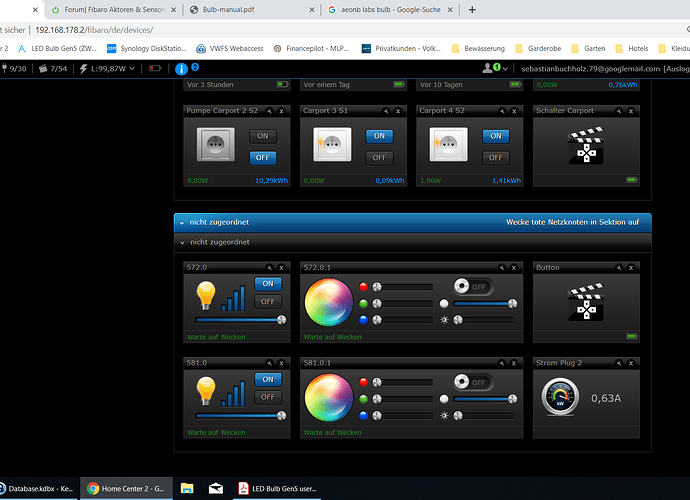Switch to Forum Fibaro Aktoren & Sensoren tab
690x500 pixels.
114,10
